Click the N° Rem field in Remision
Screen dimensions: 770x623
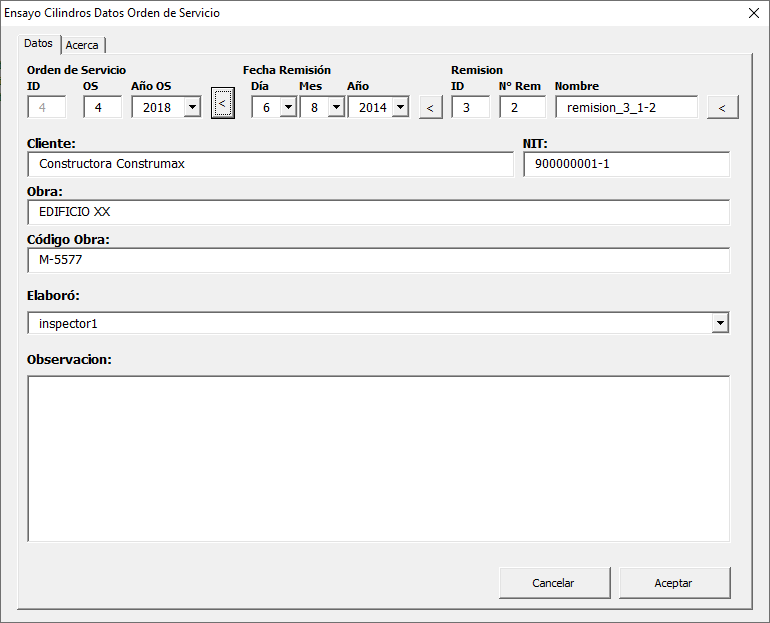pyautogui.click(x=522, y=107)
